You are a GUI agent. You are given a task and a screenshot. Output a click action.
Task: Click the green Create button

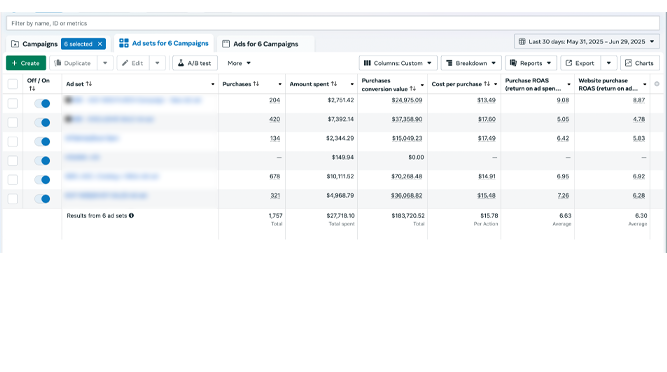tap(26, 63)
